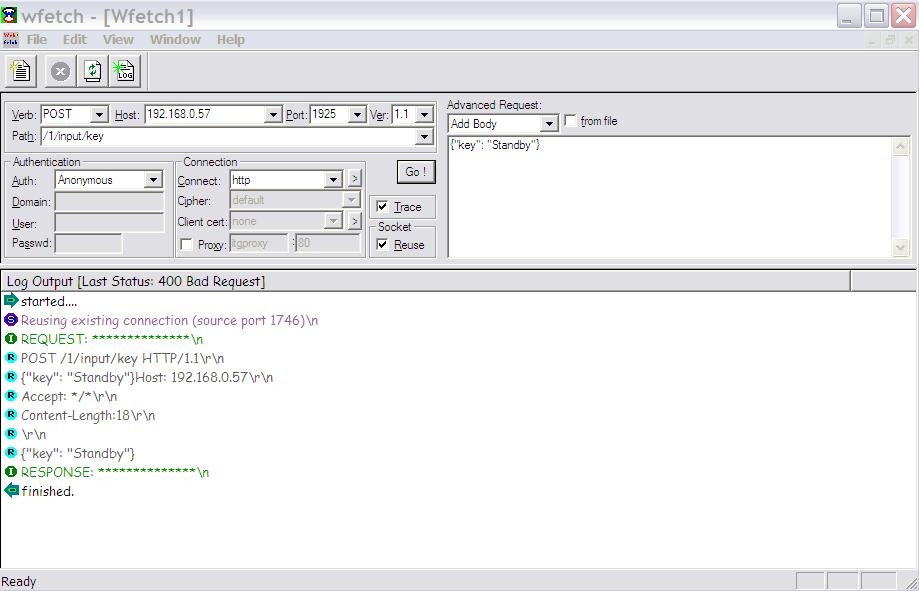
Task: Open the Help menu
Action: (230, 40)
